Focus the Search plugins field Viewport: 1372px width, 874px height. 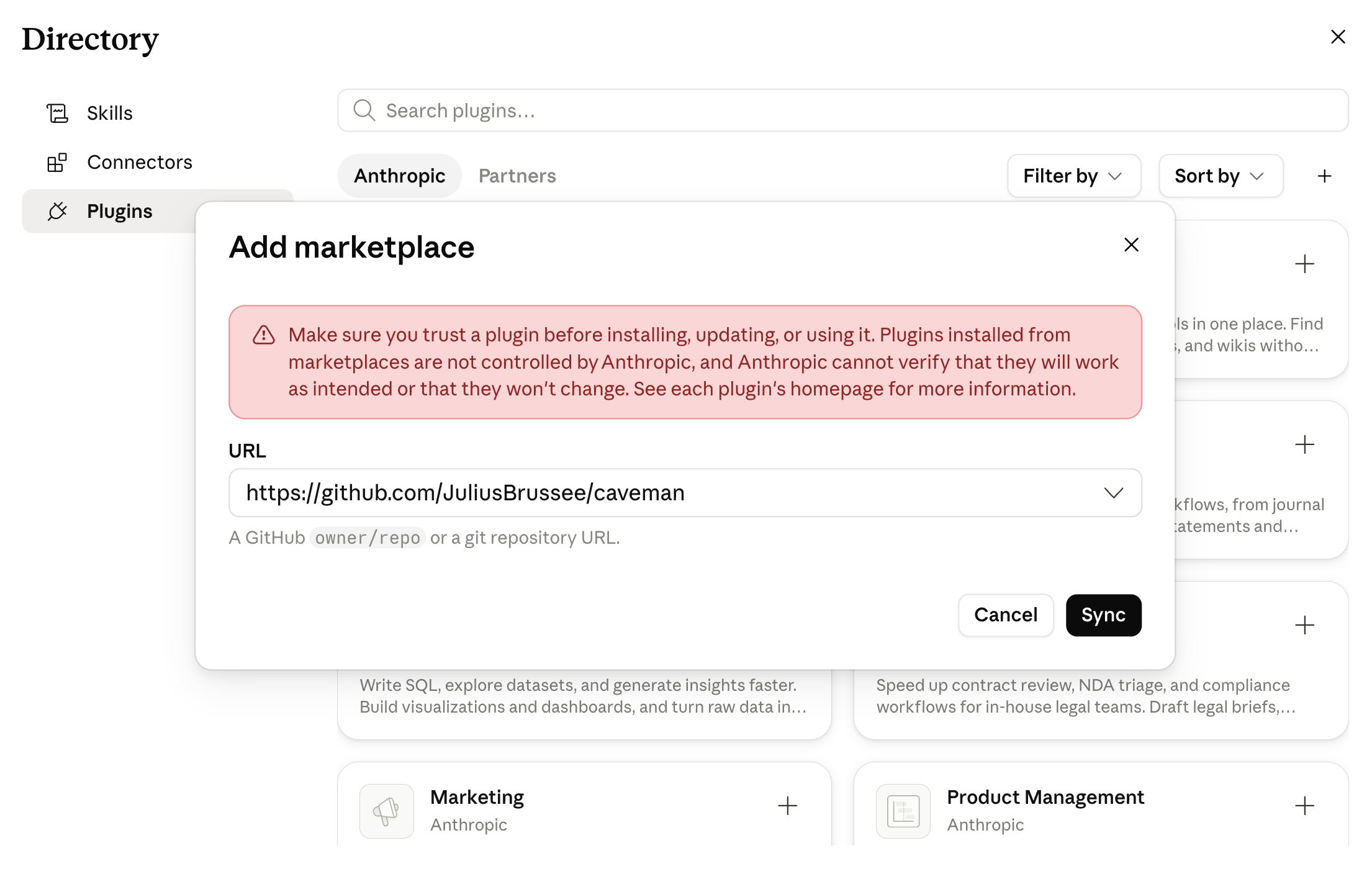tap(842, 110)
